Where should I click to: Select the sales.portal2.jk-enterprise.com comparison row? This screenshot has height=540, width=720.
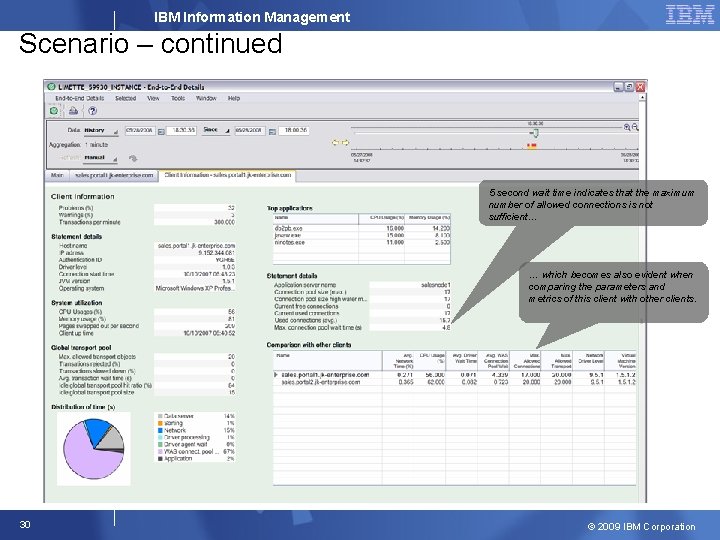(x=455, y=382)
